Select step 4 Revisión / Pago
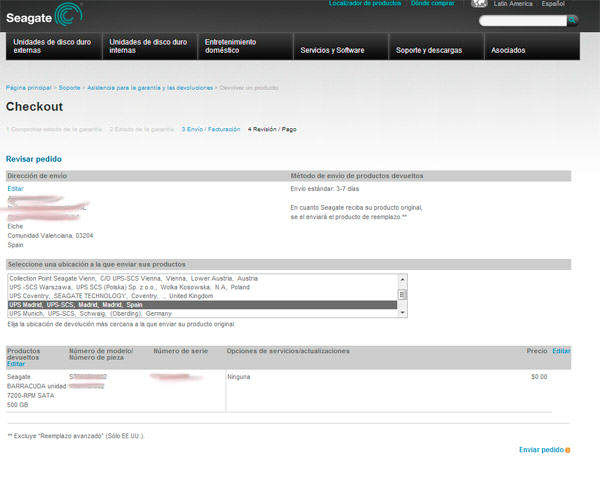Image resolution: width=600 pixels, height=478 pixels. pos(272,129)
